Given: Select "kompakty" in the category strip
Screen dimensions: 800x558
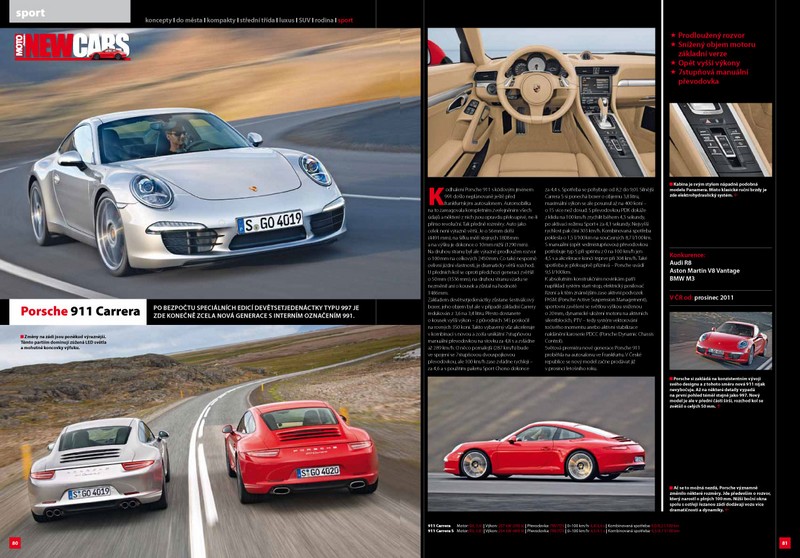Looking at the screenshot, I should pos(221,20).
